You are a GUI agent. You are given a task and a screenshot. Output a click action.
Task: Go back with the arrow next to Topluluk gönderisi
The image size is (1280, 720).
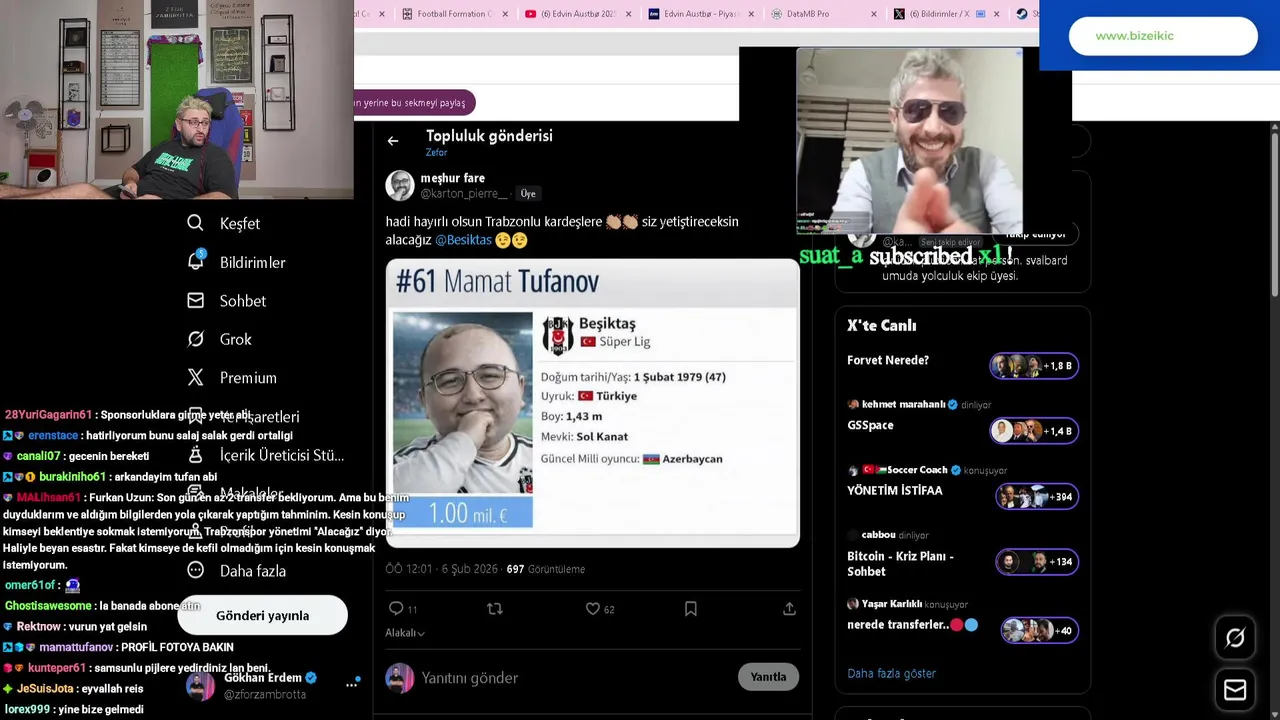(393, 141)
